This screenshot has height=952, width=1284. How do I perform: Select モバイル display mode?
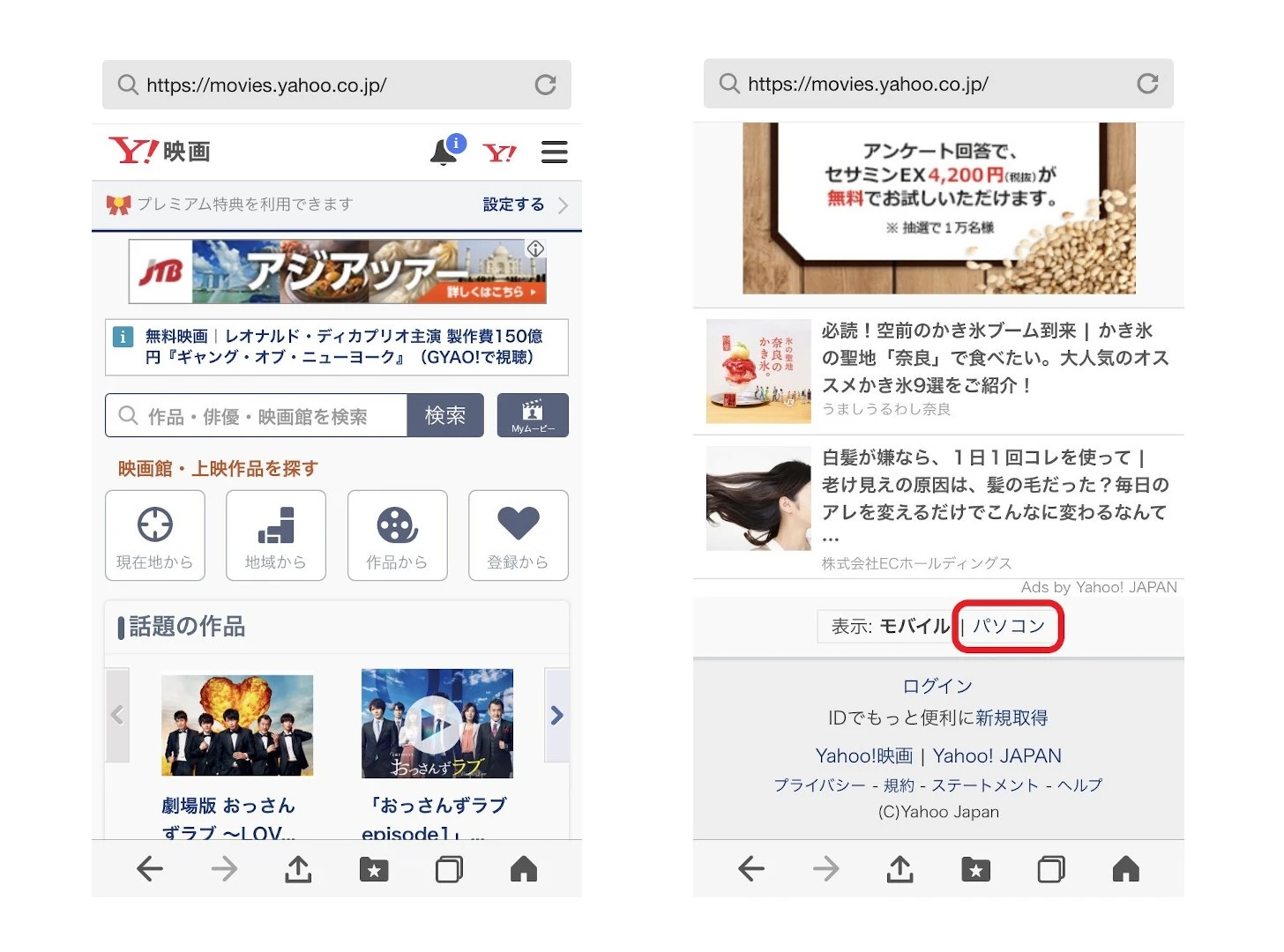coord(914,626)
